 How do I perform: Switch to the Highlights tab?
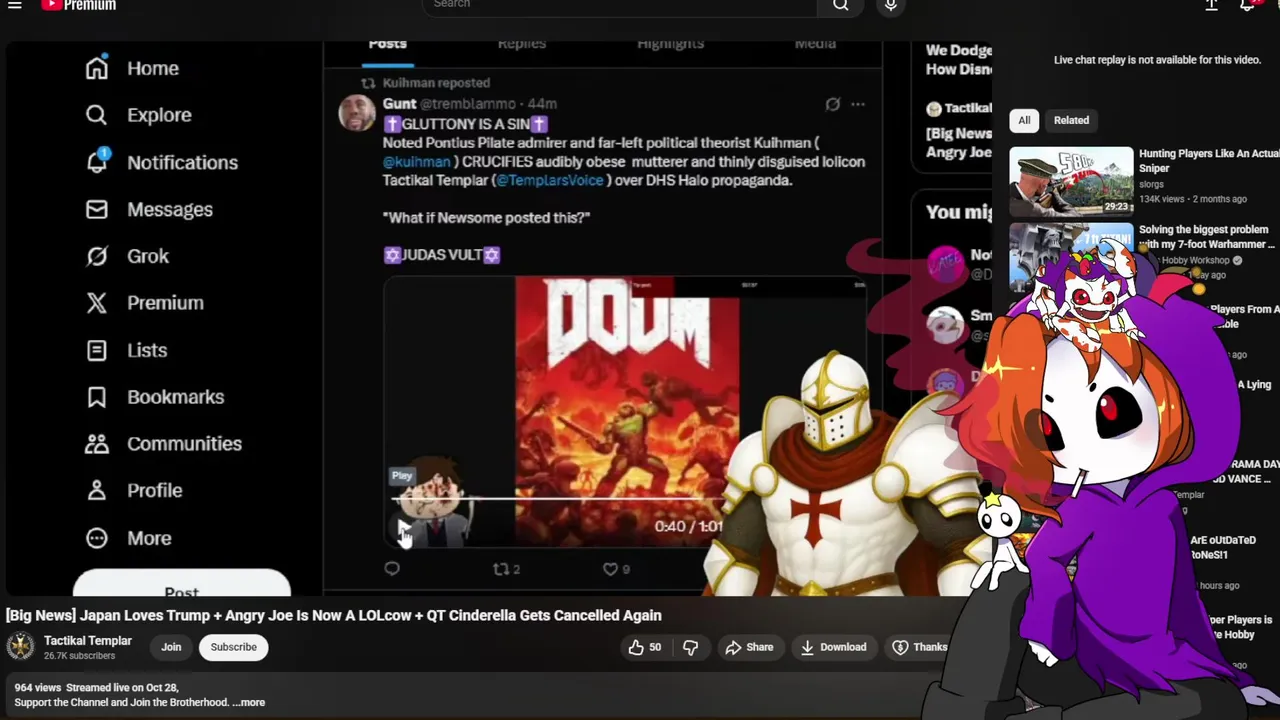tap(670, 44)
